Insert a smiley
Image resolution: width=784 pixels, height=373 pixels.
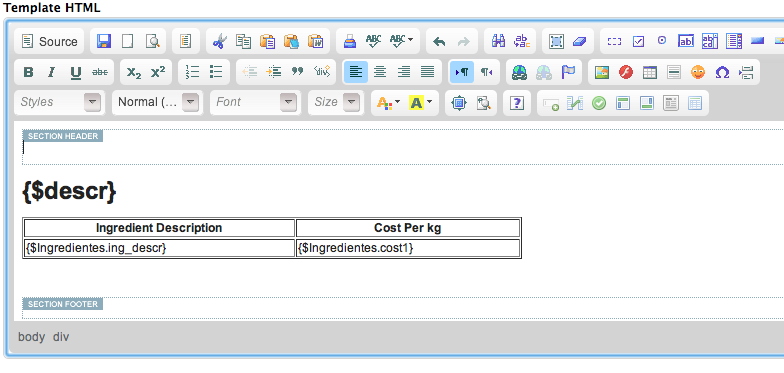coord(698,72)
